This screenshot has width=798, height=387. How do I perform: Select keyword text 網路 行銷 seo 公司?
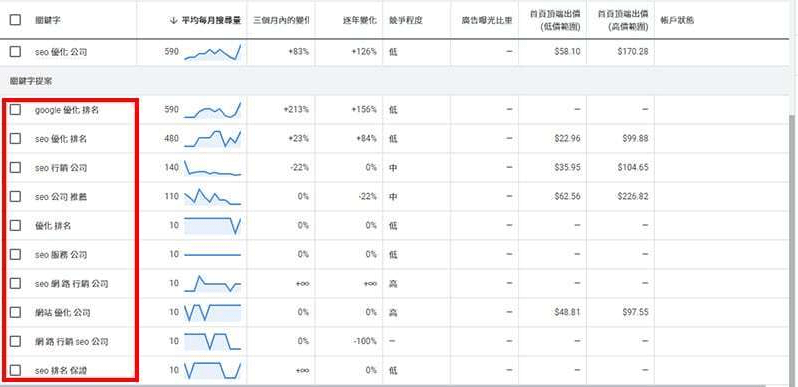coord(72,341)
